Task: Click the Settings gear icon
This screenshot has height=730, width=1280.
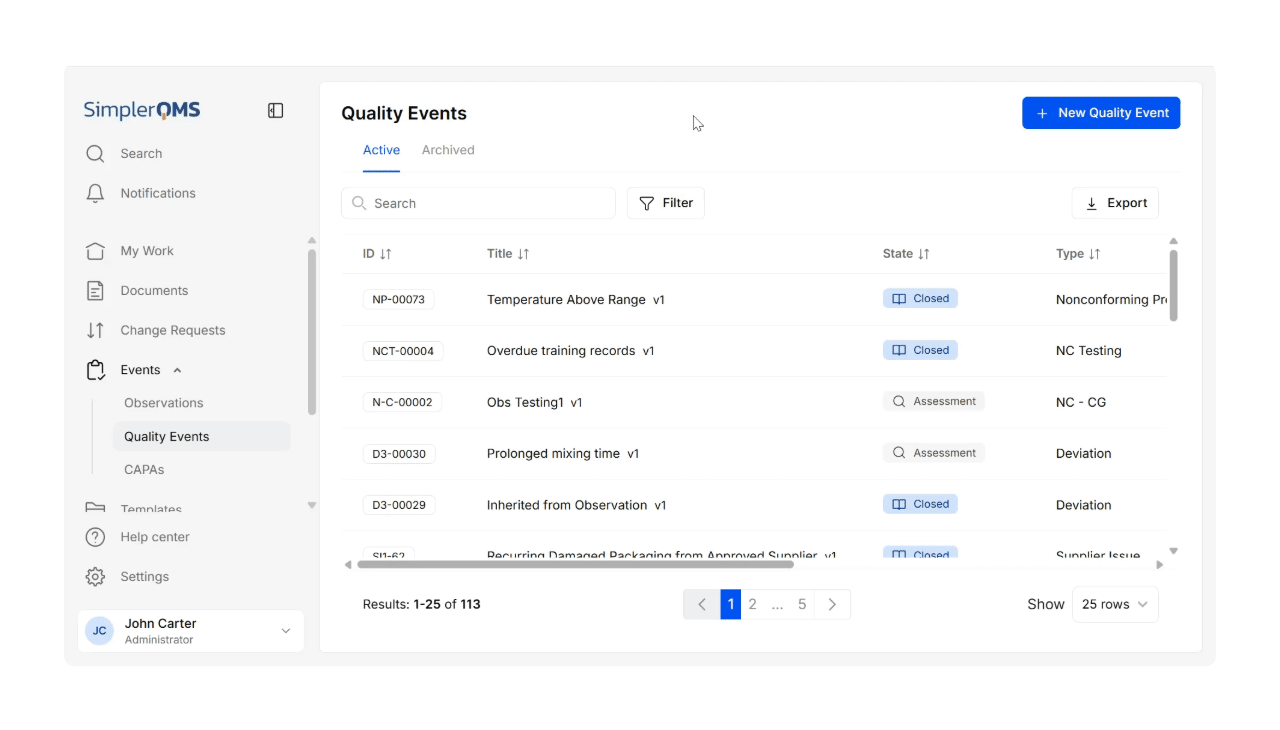Action: point(95,577)
